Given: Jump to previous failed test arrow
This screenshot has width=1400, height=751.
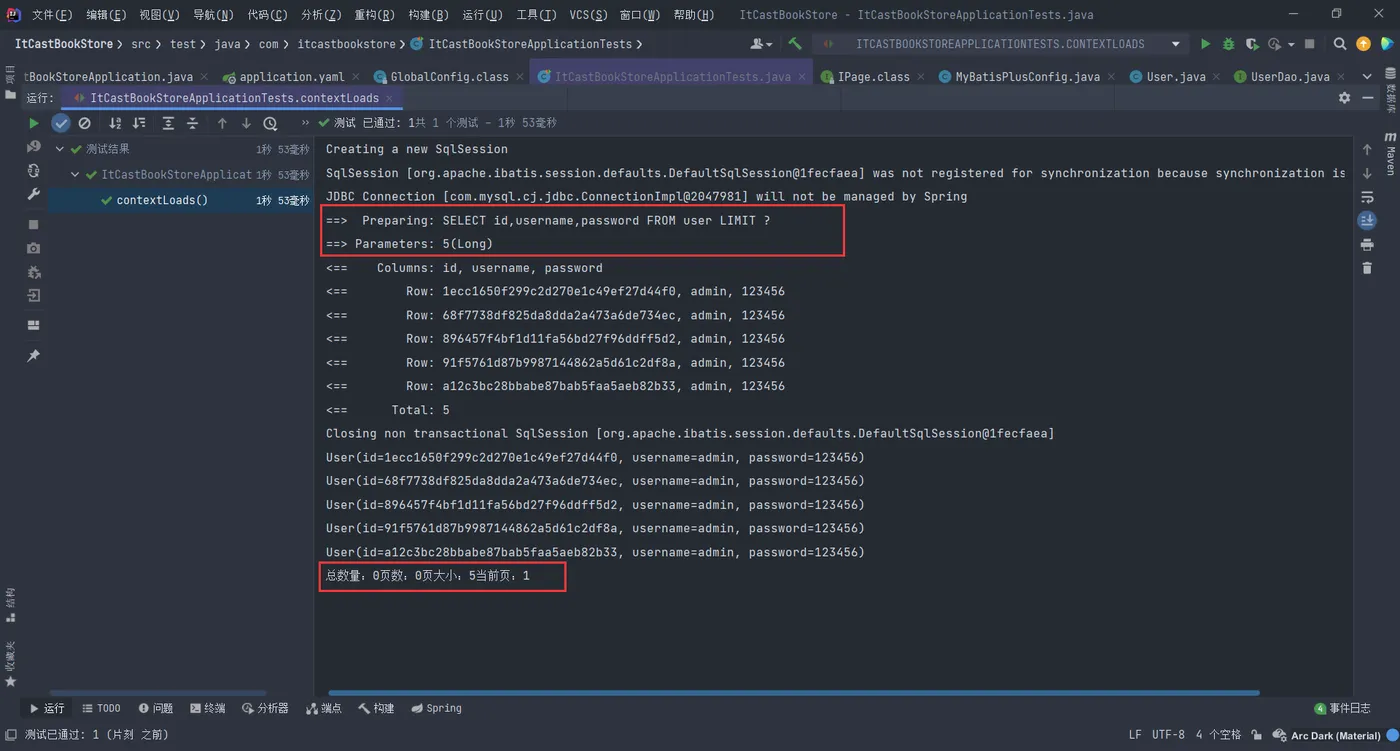Looking at the screenshot, I should tap(222, 123).
